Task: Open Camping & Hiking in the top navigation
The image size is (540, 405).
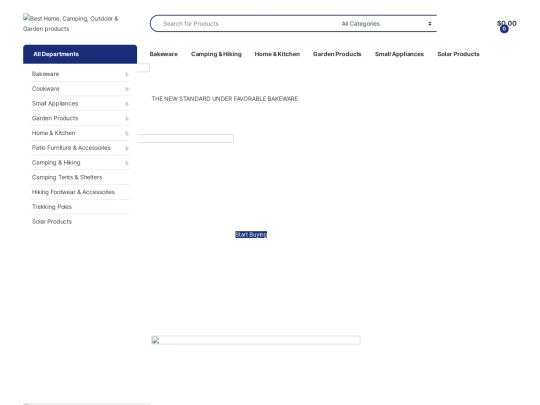Action: pyautogui.click(x=216, y=54)
